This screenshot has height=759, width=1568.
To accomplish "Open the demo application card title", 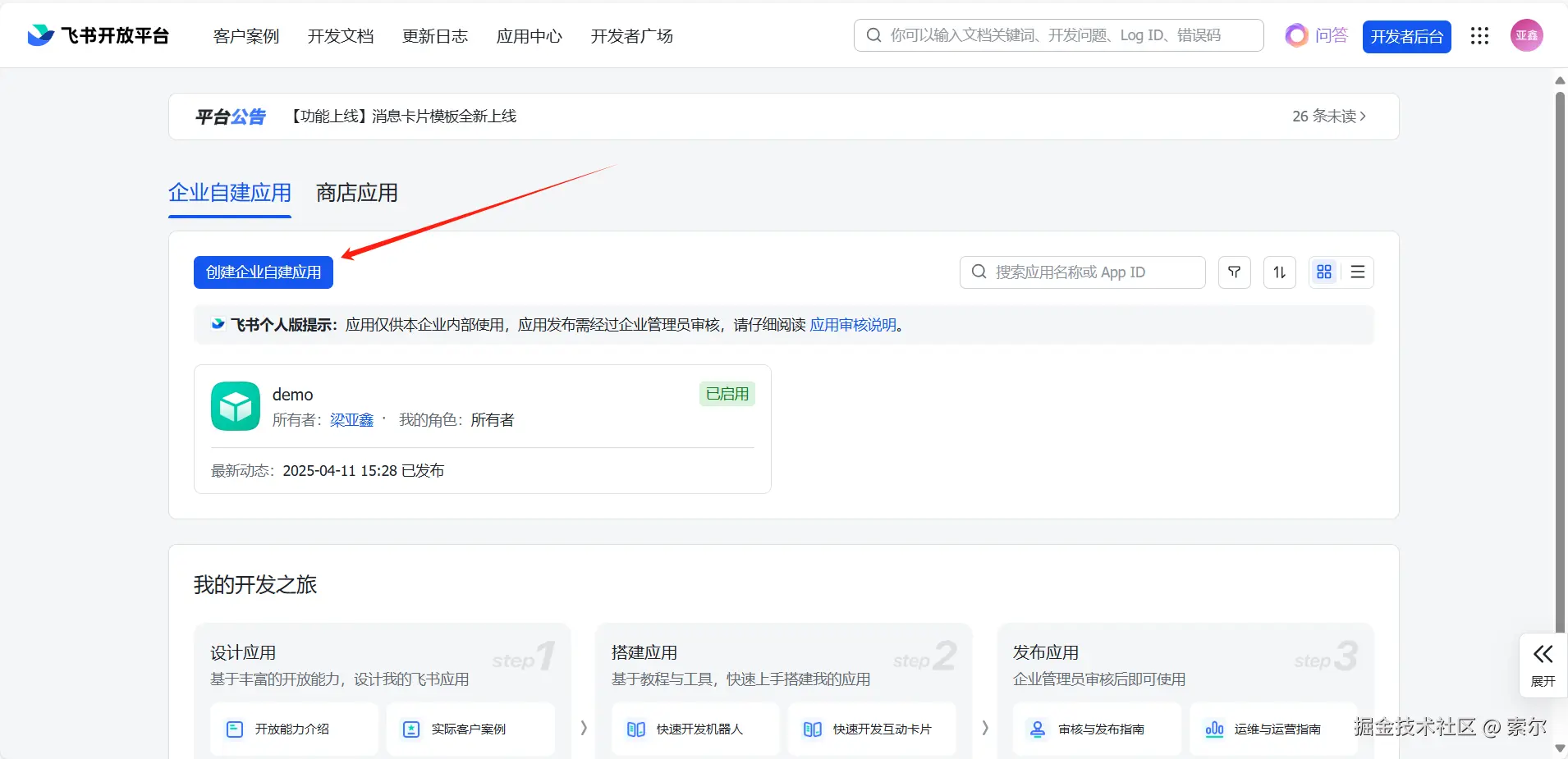I will 292,395.
